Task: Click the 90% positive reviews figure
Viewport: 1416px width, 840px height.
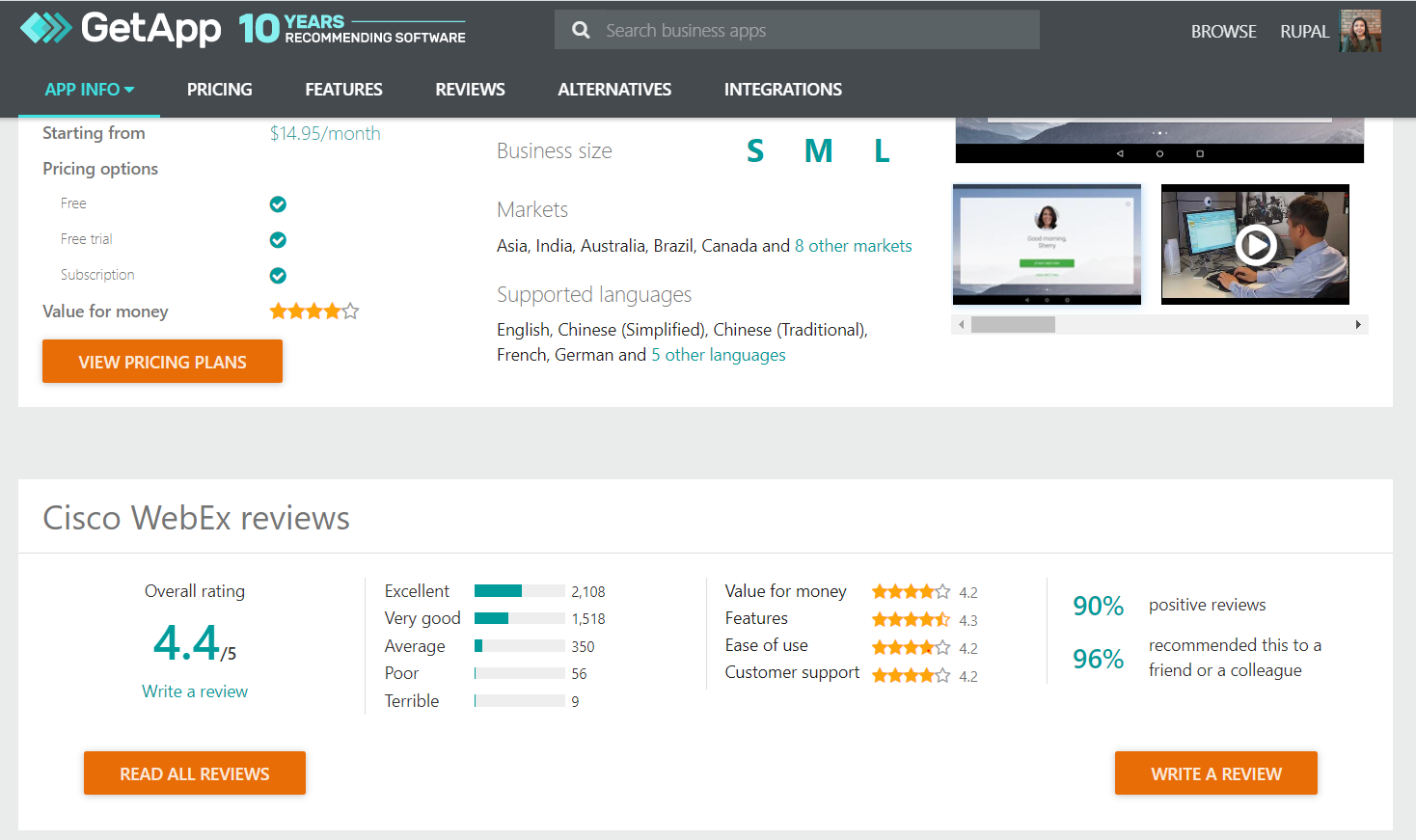Action: click(1099, 606)
